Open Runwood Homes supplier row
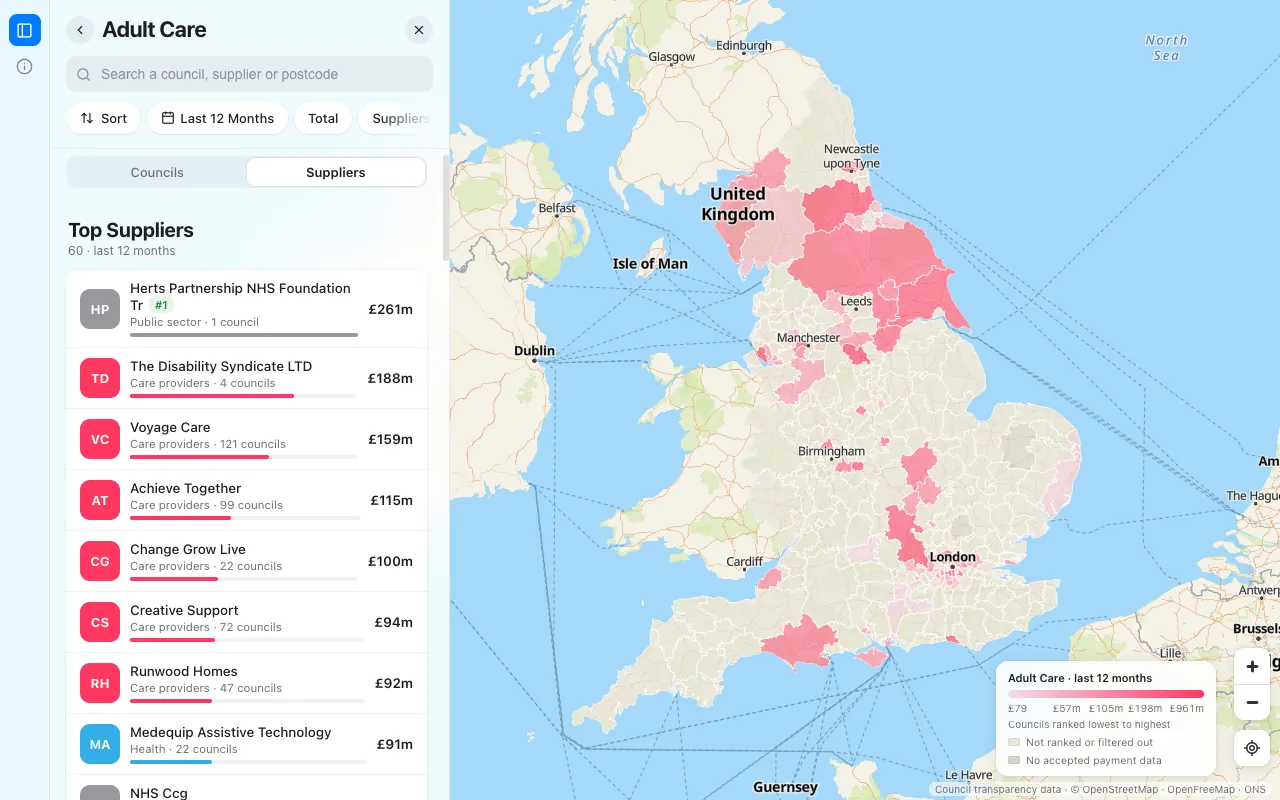The width and height of the screenshot is (1280, 800). [247, 683]
